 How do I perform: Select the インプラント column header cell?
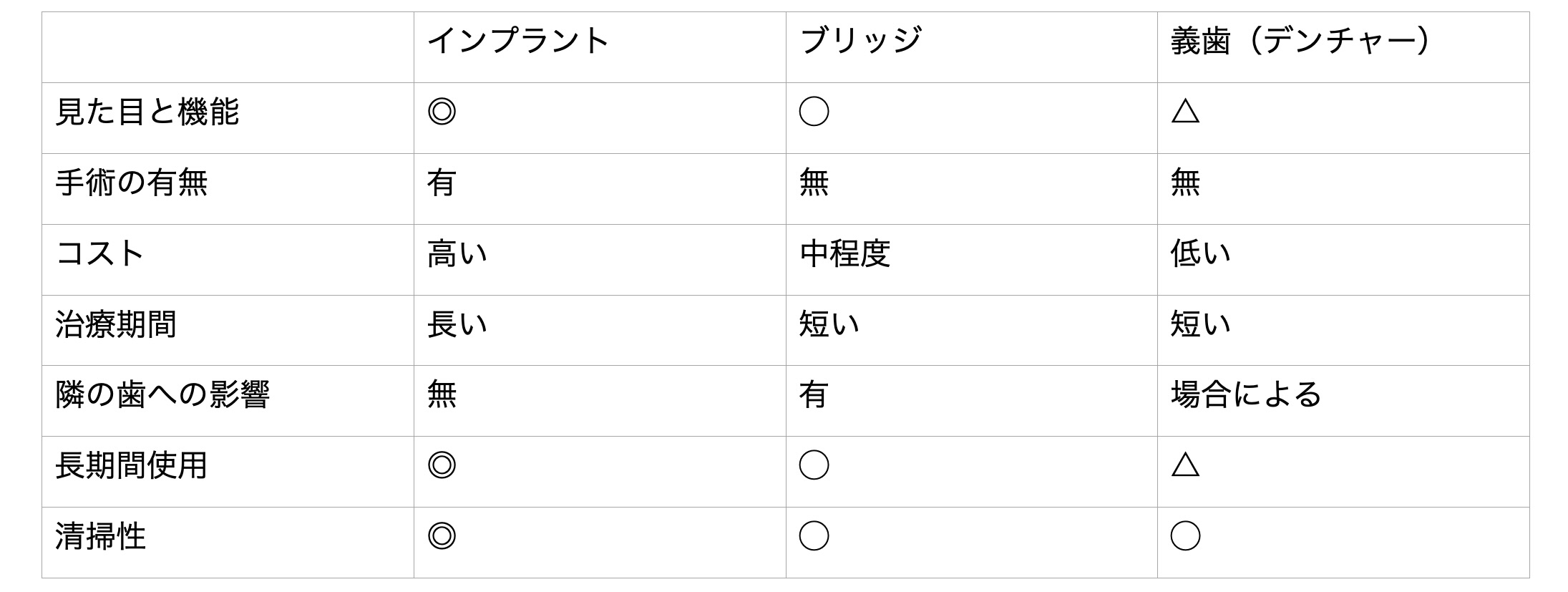coord(518,41)
